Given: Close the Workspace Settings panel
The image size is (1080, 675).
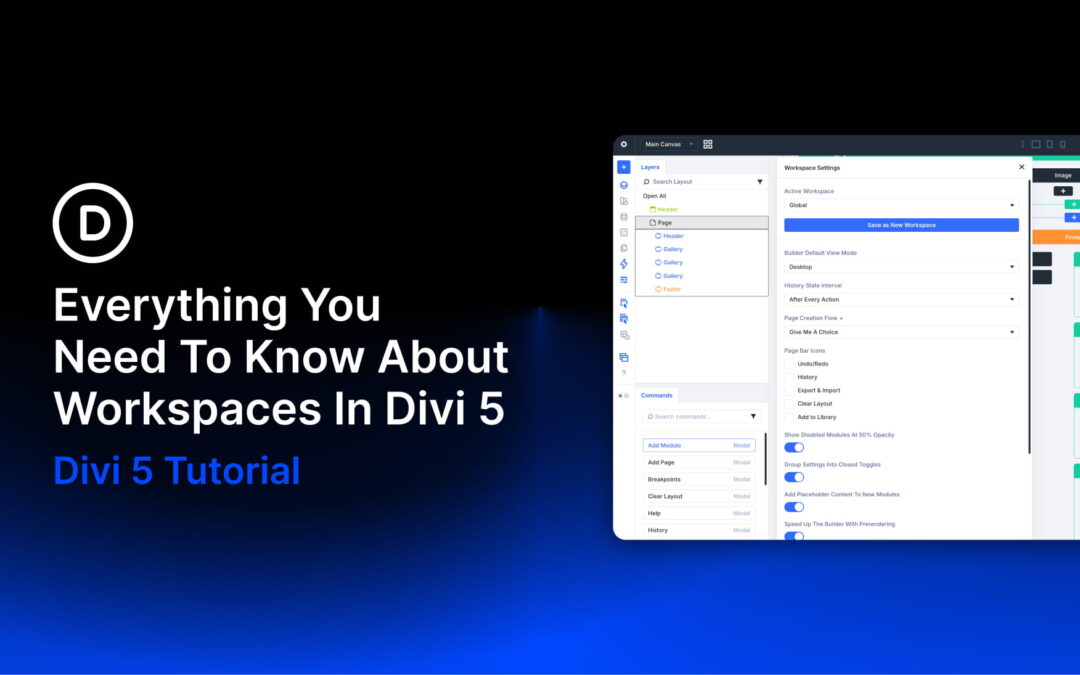Looking at the screenshot, I should point(1021,167).
